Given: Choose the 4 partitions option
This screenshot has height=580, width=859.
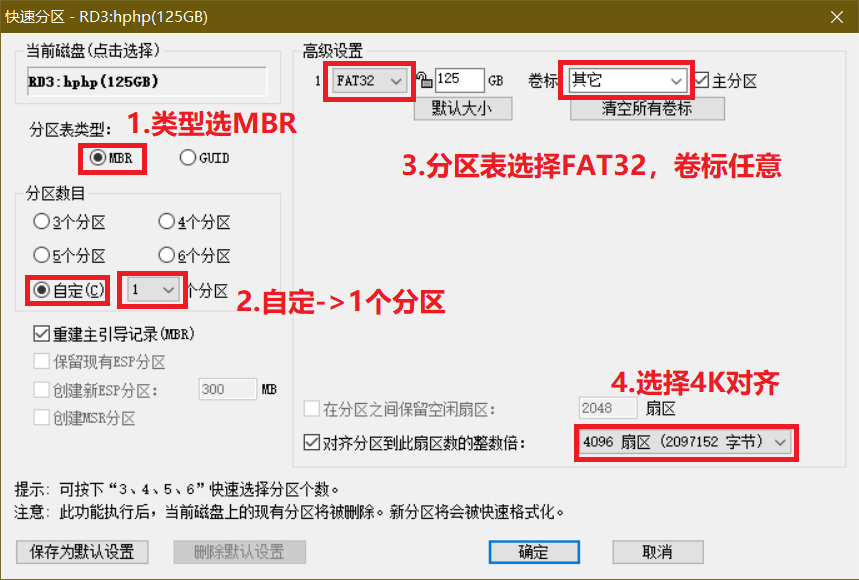Looking at the screenshot, I should tap(167, 221).
